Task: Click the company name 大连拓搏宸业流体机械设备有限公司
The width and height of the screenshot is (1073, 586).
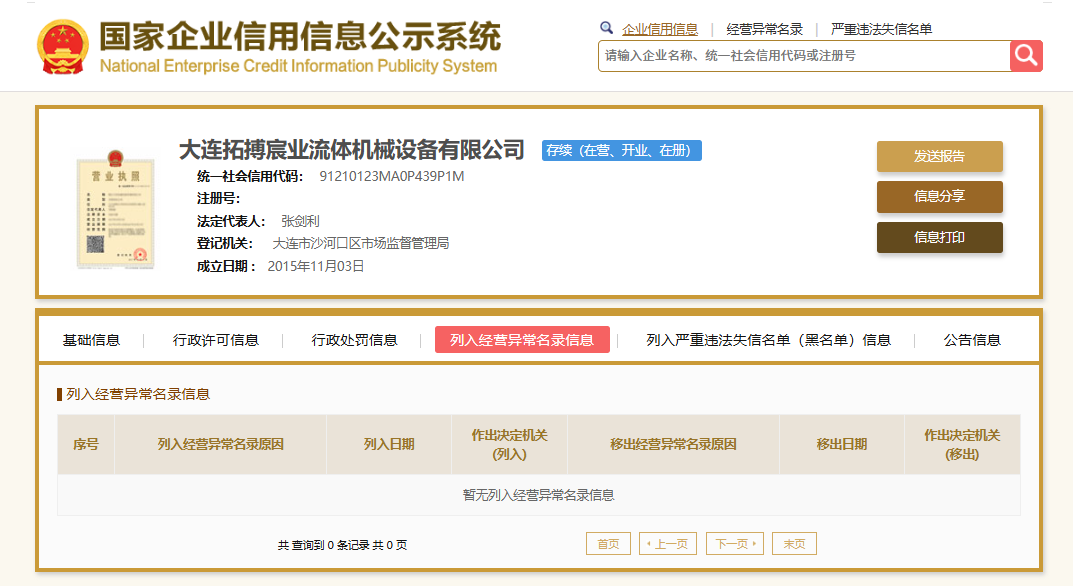Action: pos(352,150)
